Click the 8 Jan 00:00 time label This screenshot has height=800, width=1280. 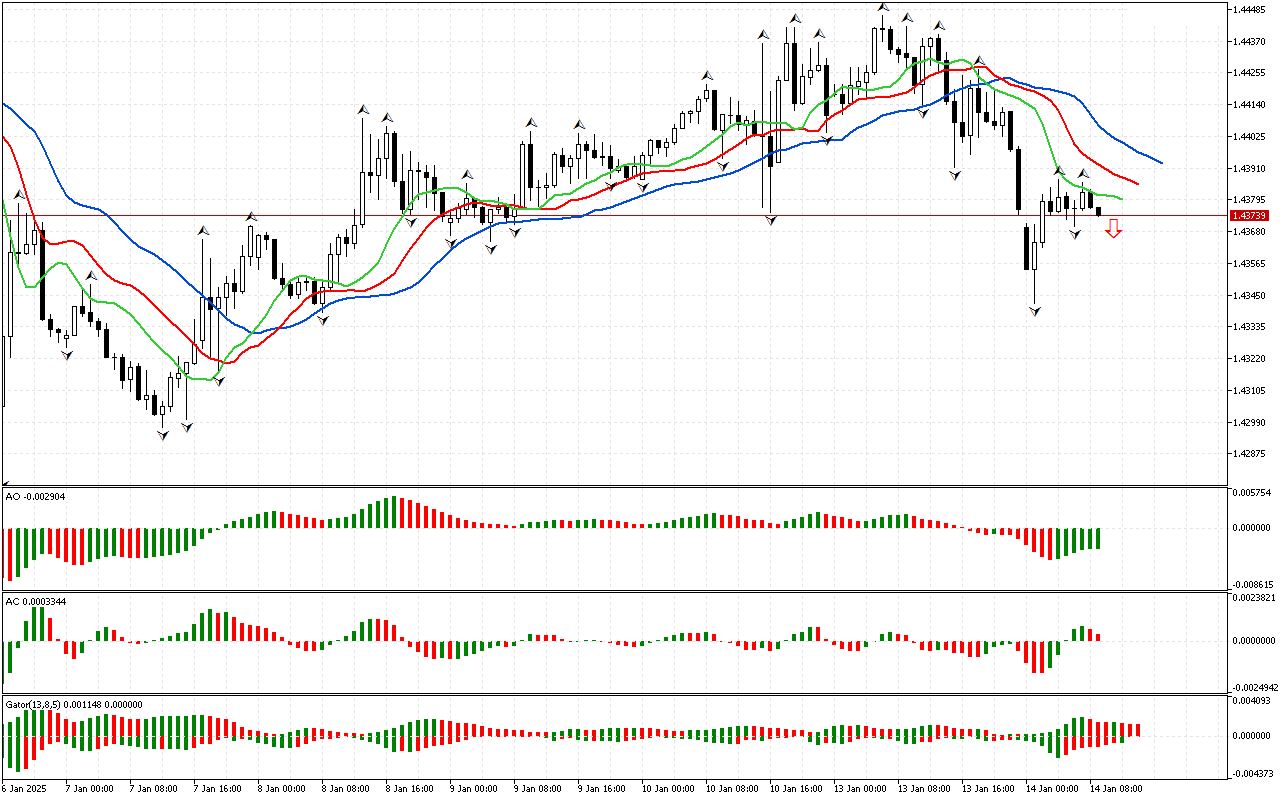pyautogui.click(x=280, y=788)
